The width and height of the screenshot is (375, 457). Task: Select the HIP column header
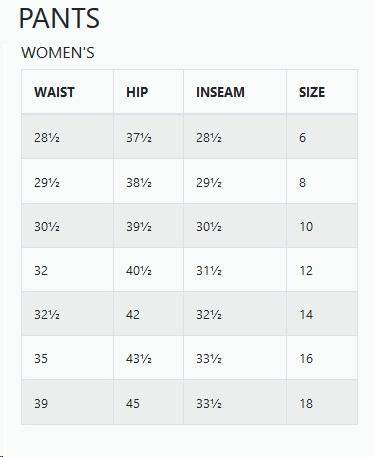pos(137,92)
